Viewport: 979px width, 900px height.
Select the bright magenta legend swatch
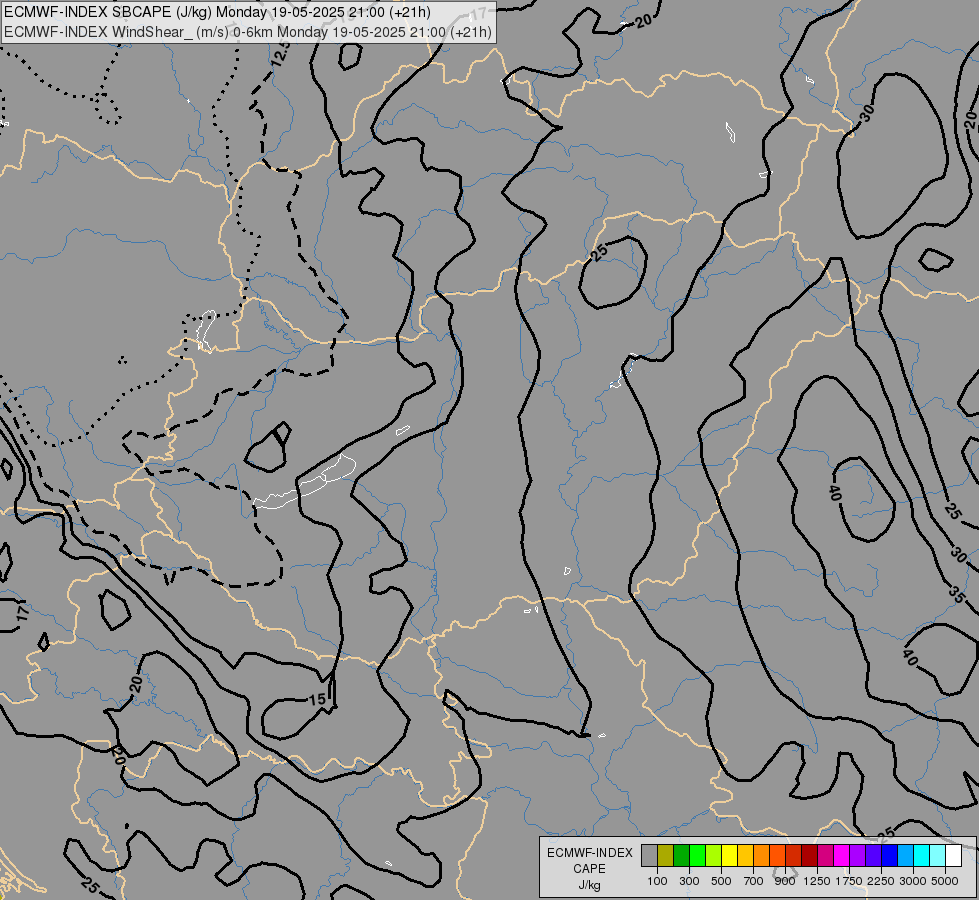click(x=841, y=856)
